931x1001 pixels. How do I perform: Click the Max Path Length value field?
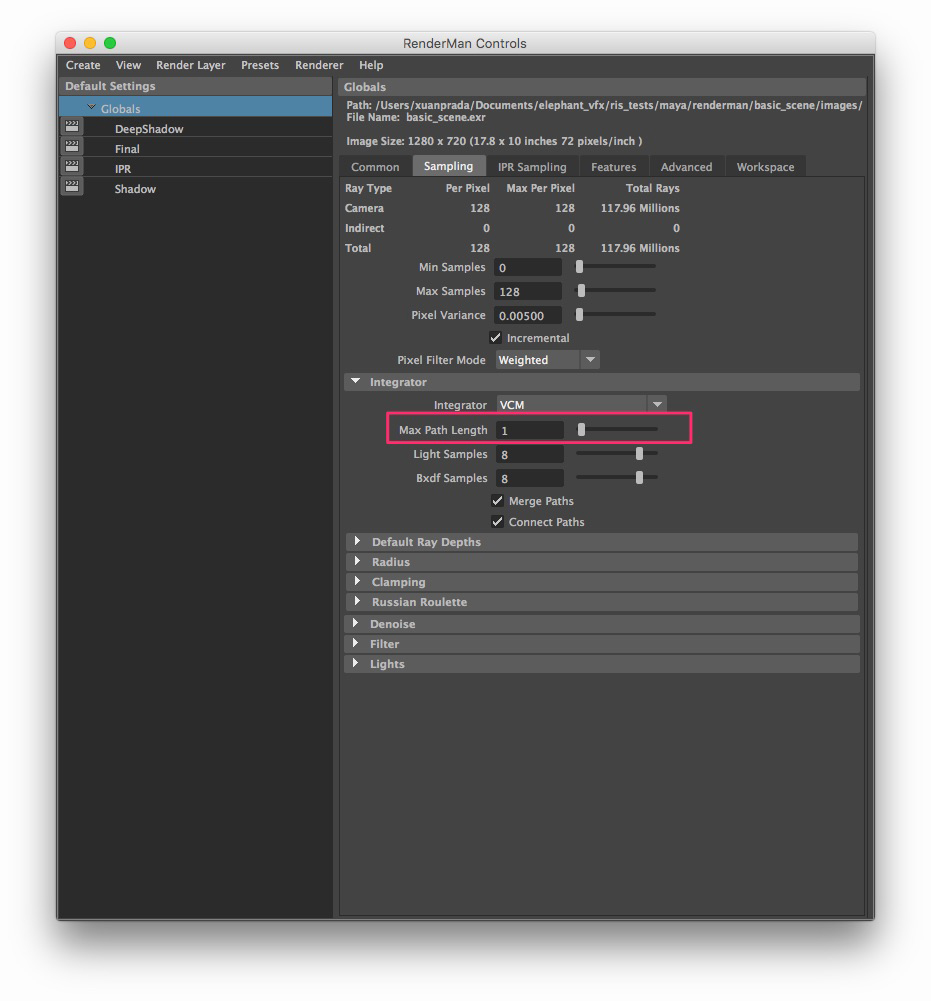(x=530, y=430)
